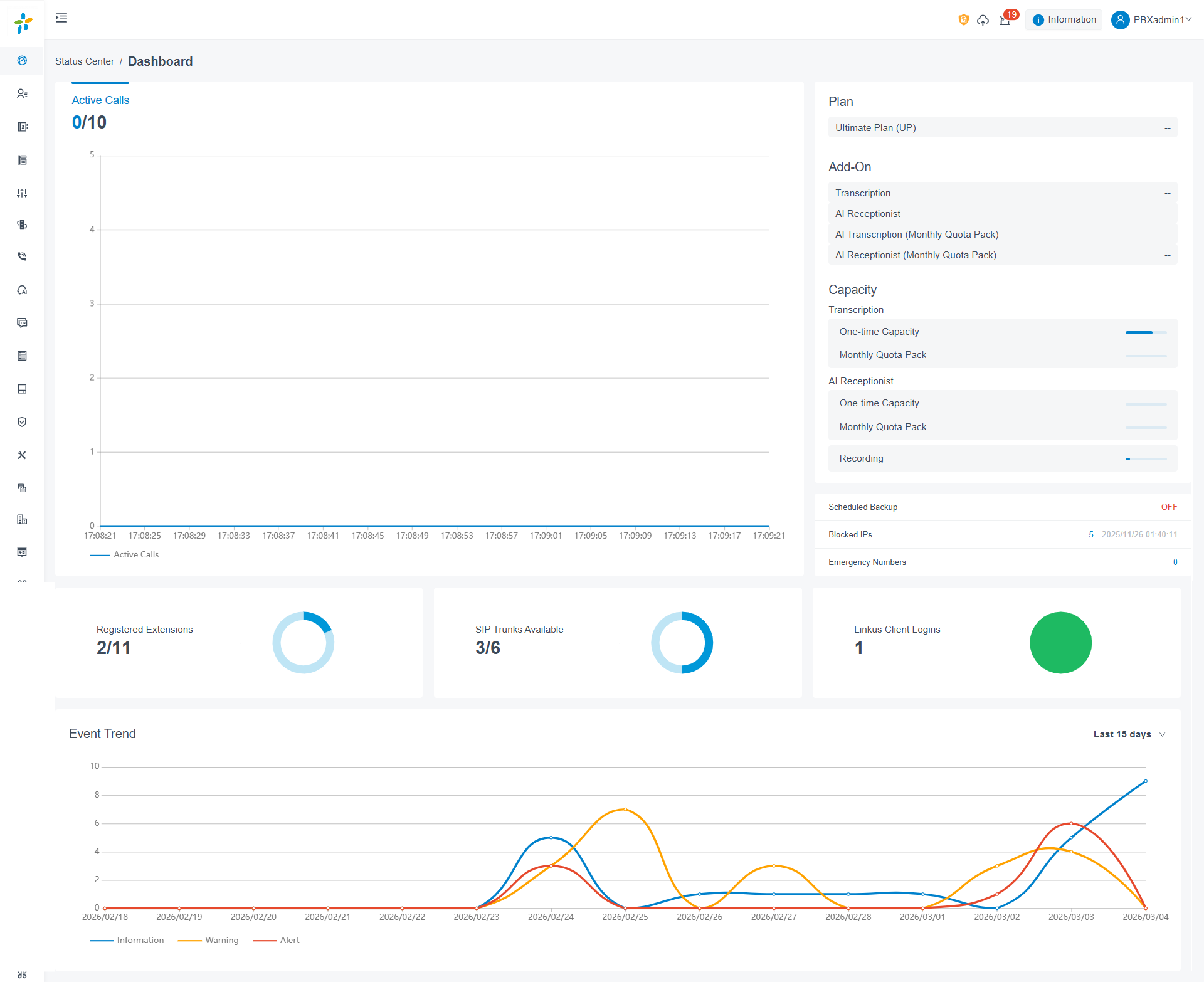This screenshot has width=1204, height=982.
Task: Open the Reports and Recordings monitor icon
Action: [22, 552]
